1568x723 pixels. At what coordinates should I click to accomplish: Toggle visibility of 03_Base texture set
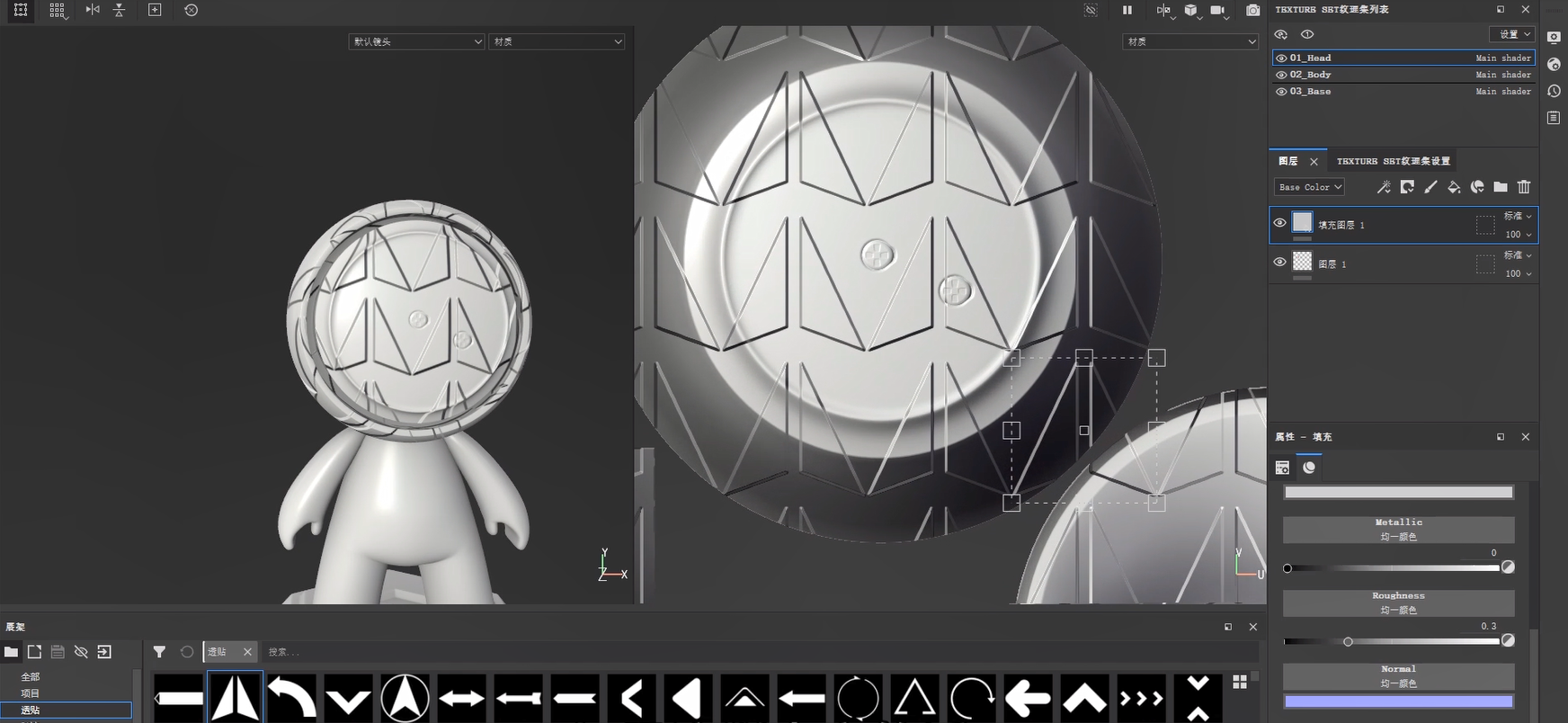[1281, 92]
